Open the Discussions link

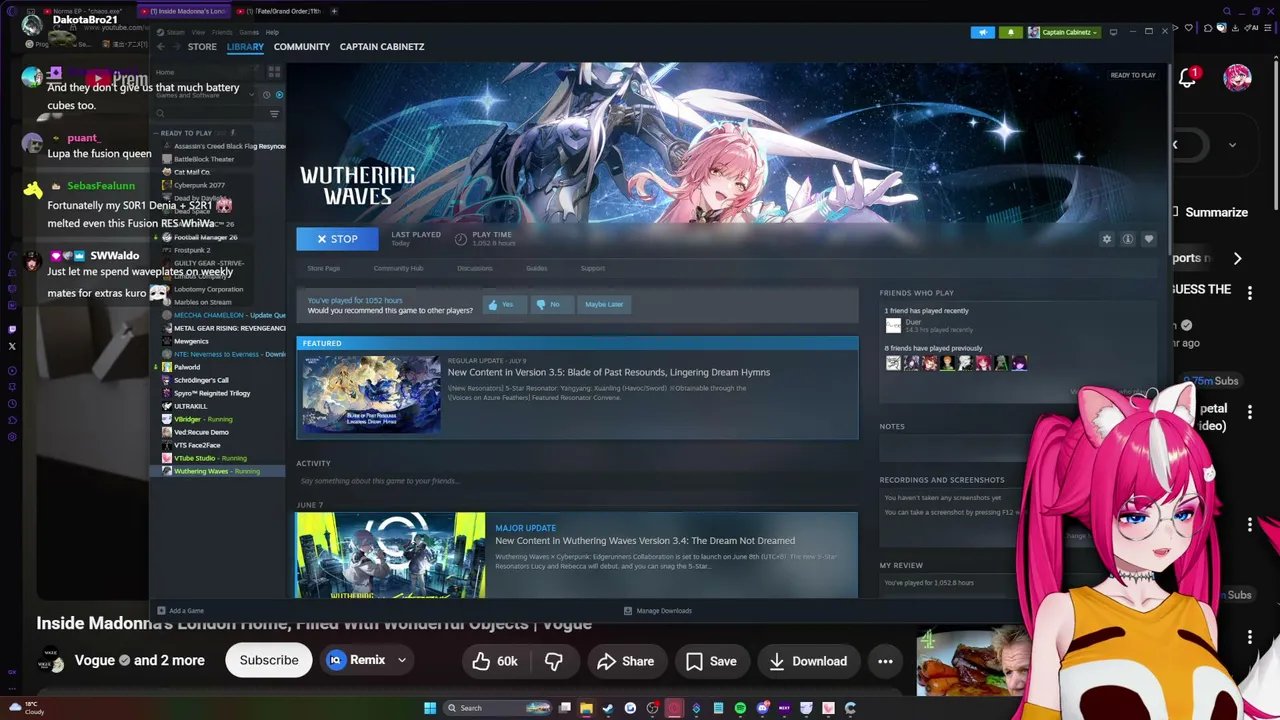(x=475, y=268)
